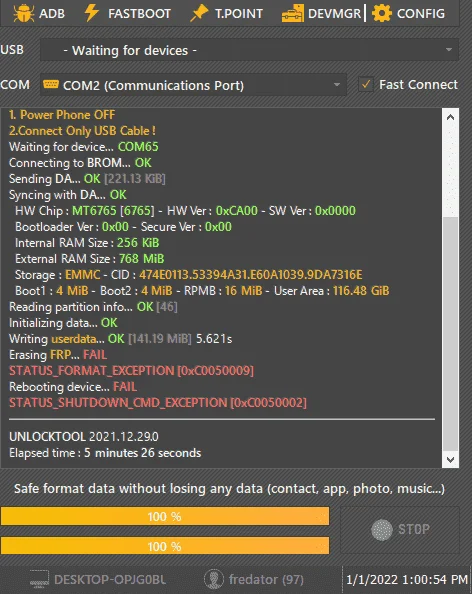Click the 'Rebooting device... FAIL' line

[73, 386]
